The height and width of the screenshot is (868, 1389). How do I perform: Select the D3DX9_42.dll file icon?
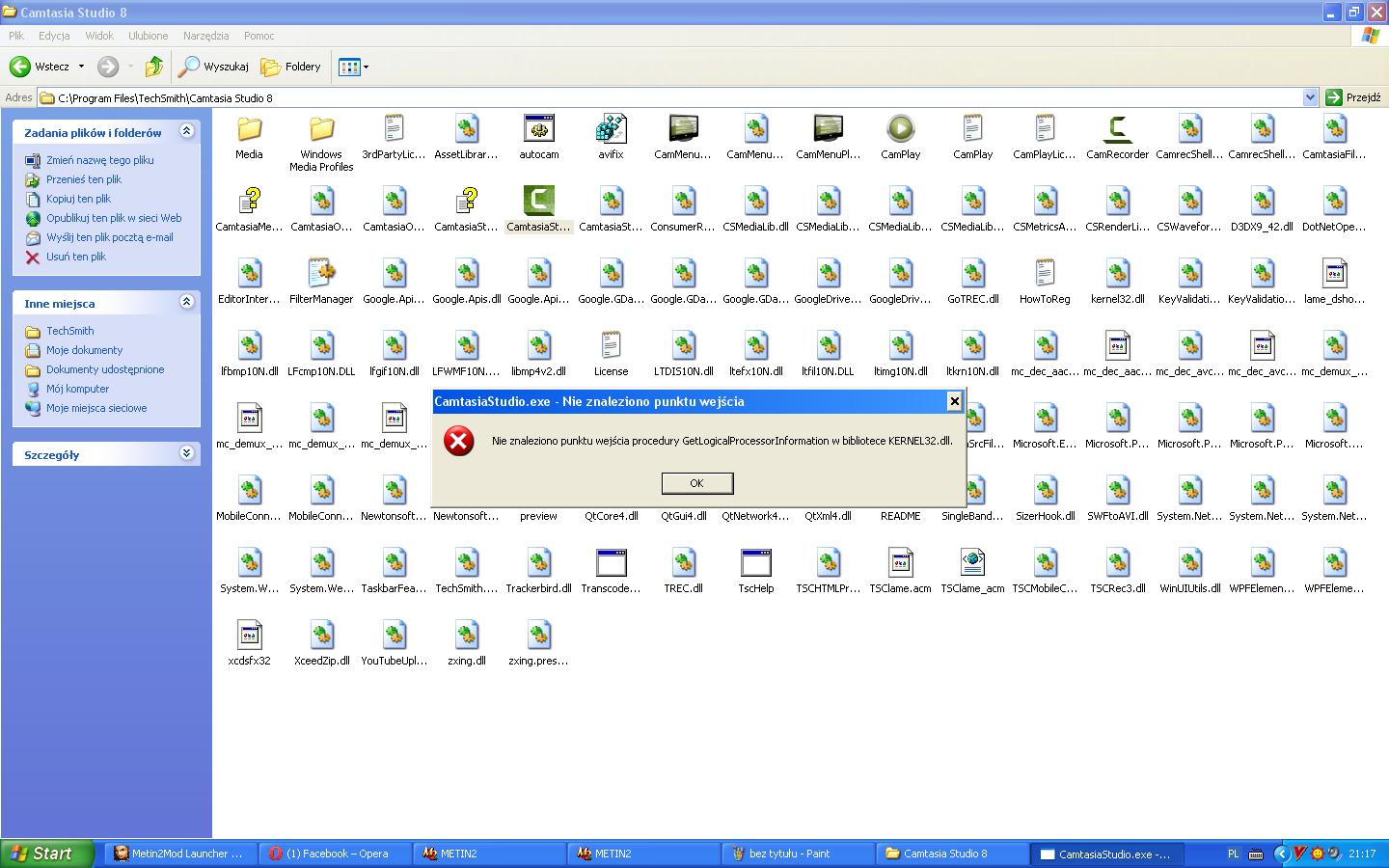click(1262, 201)
